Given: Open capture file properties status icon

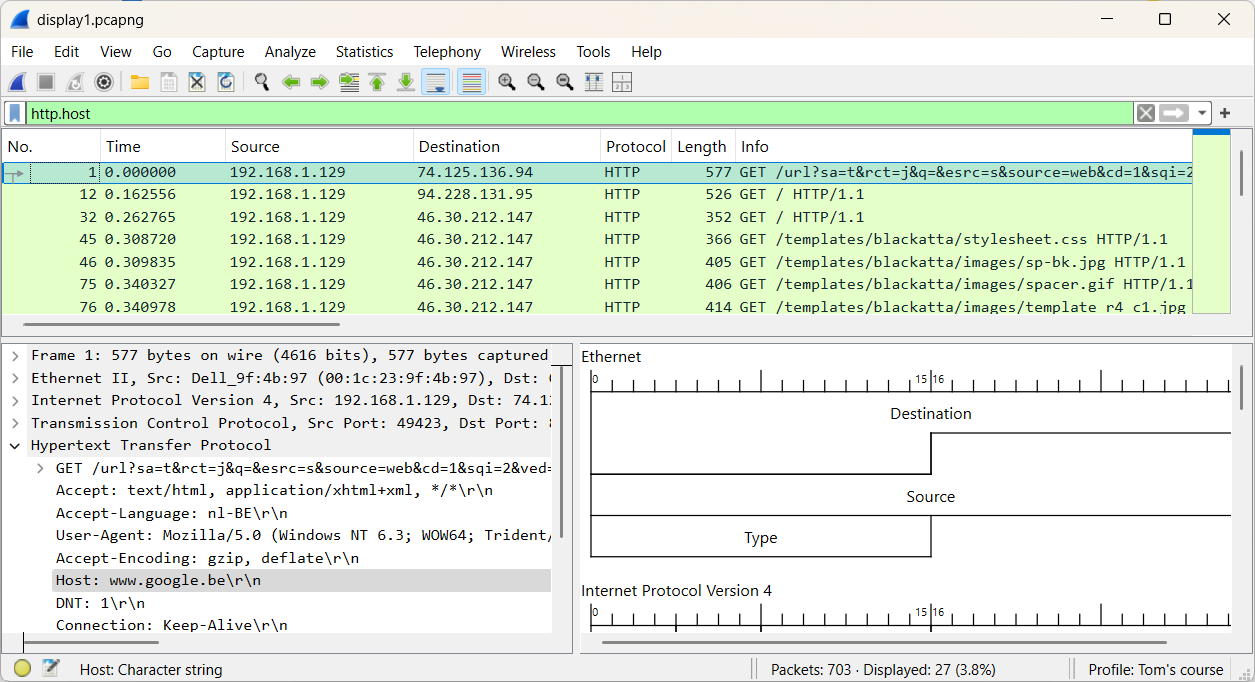Looking at the screenshot, I should [51, 669].
